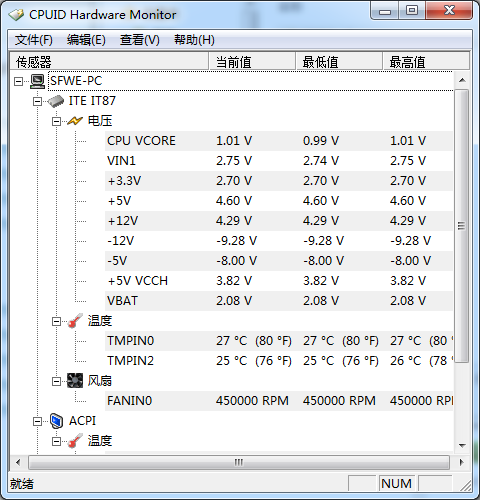Select the VBAT sensor row

click(x=279, y=301)
